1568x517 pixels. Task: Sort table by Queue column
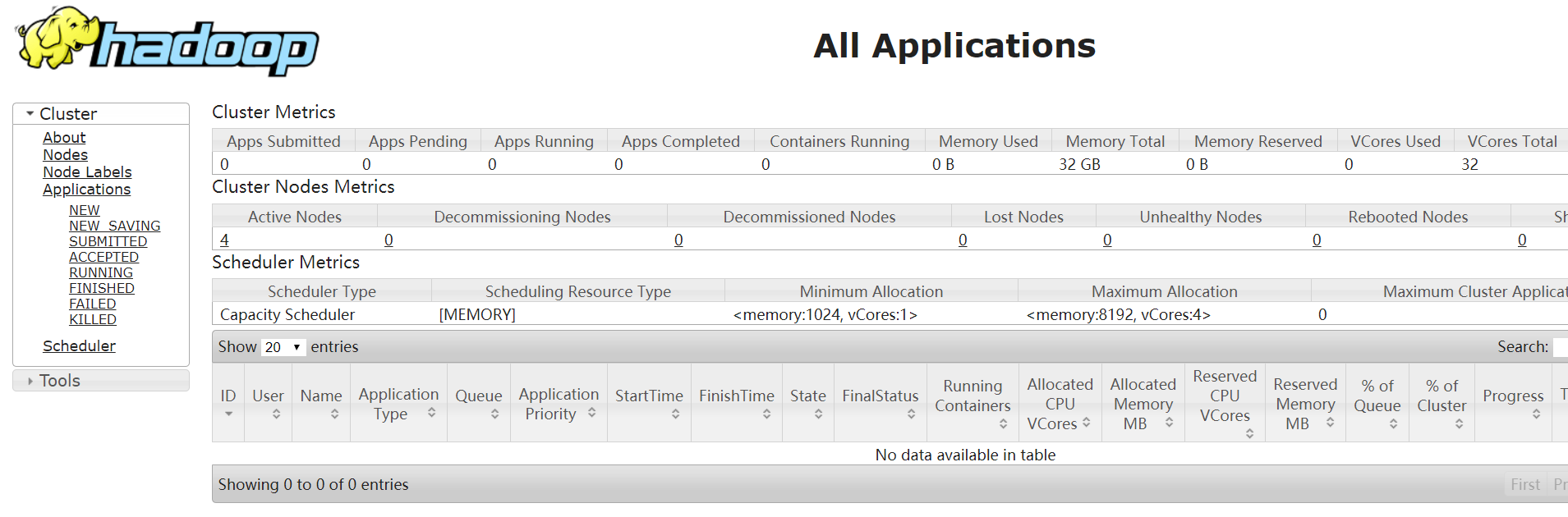[479, 403]
